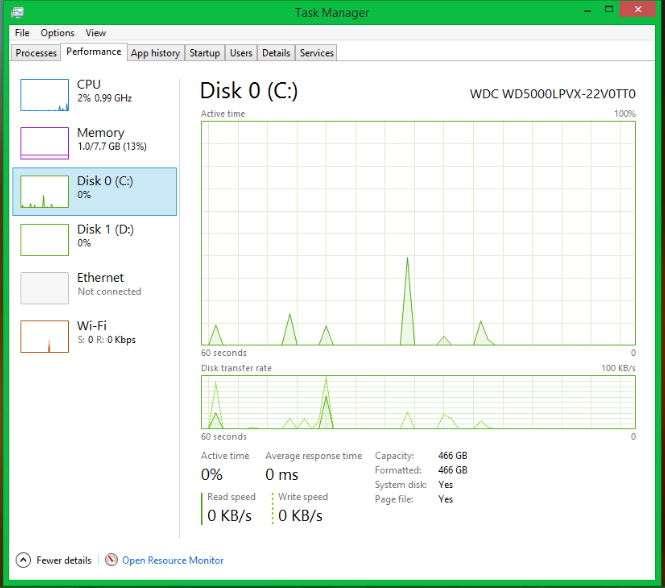
Task: Select the Memory mini graph thumbnail
Action: (45, 143)
